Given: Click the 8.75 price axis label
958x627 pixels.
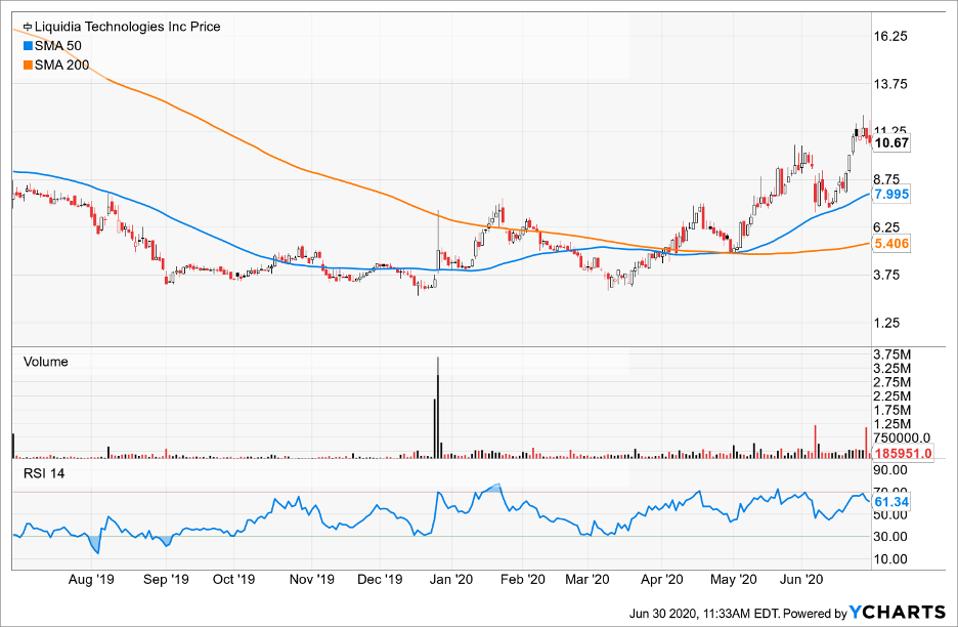Looking at the screenshot, I should point(887,179).
